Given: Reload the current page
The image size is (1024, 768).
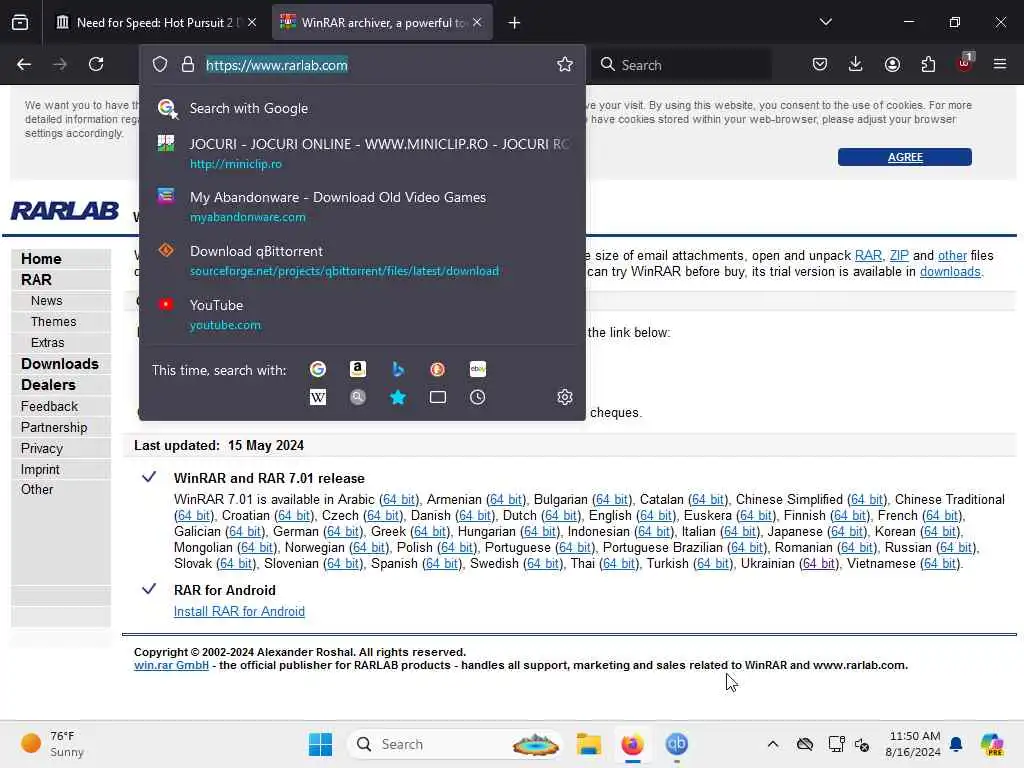Looking at the screenshot, I should pos(96,64).
